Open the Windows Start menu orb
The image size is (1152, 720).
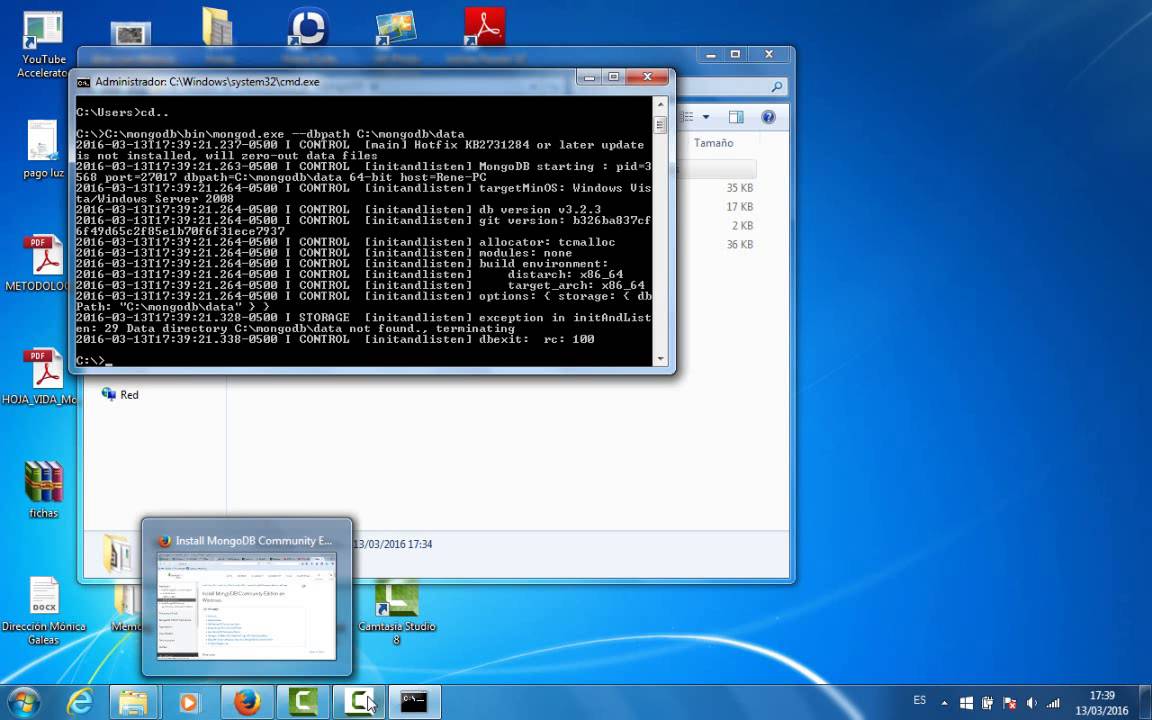24,702
